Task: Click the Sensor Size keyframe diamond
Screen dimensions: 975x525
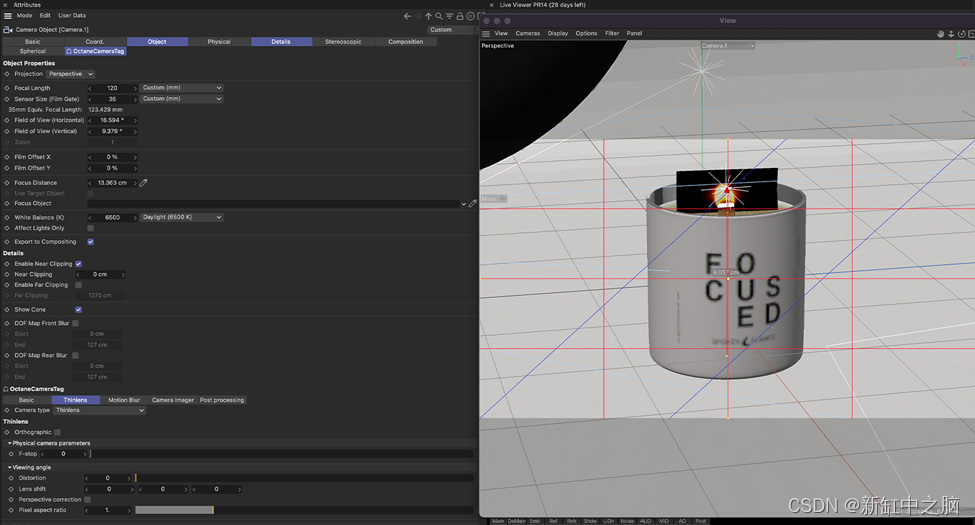Action: [7, 99]
